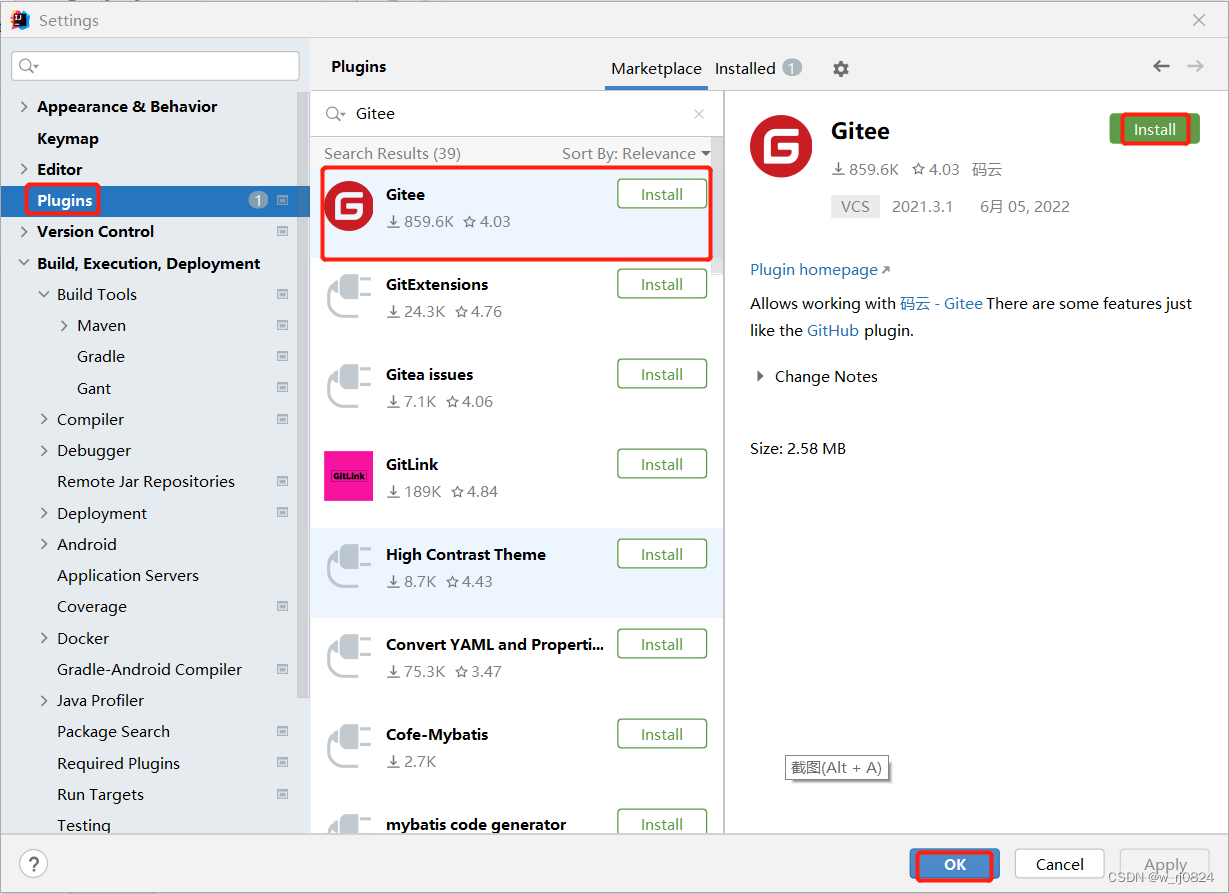This screenshot has width=1229, height=894.
Task: Click project-level icon beside Compiler
Action: click(283, 419)
